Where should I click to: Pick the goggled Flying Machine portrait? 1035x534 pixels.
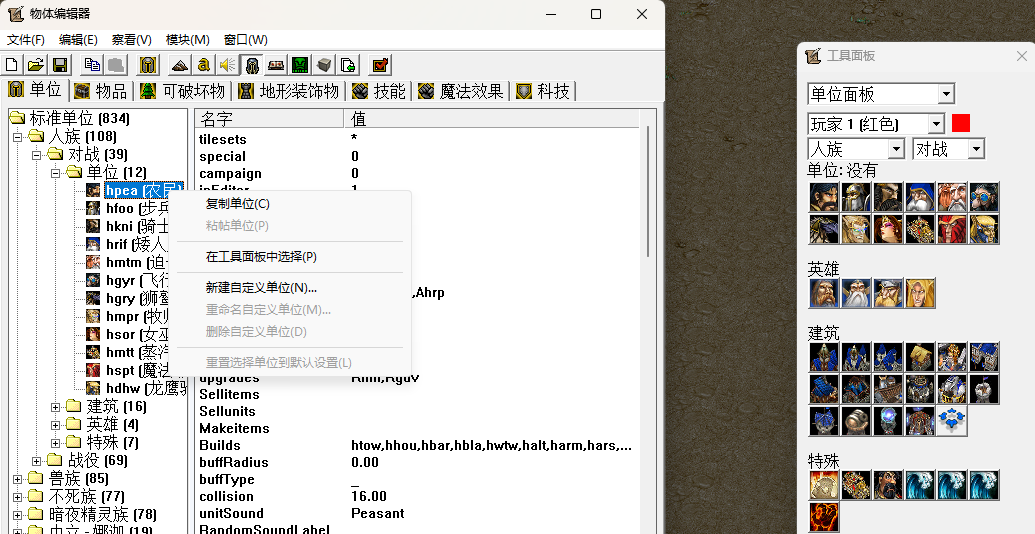[984, 197]
